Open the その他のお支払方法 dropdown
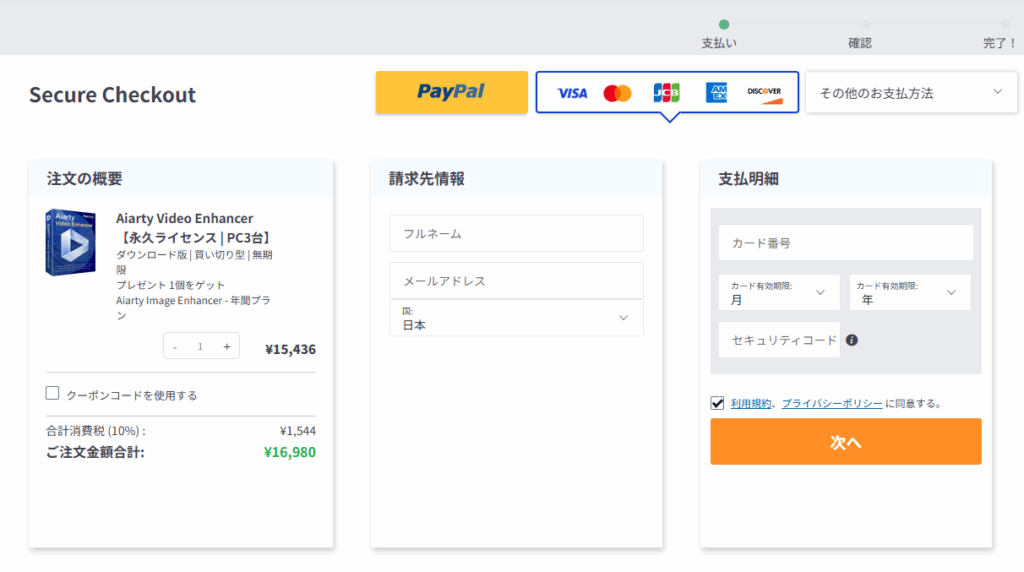Screen dimensions: 1024x572 tap(911, 93)
